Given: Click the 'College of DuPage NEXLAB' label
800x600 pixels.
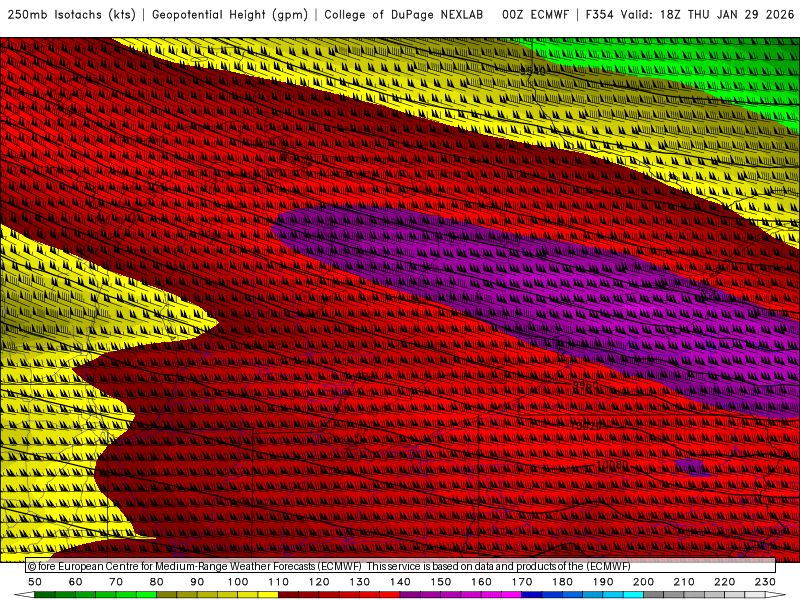Looking at the screenshot, I should coord(404,15).
